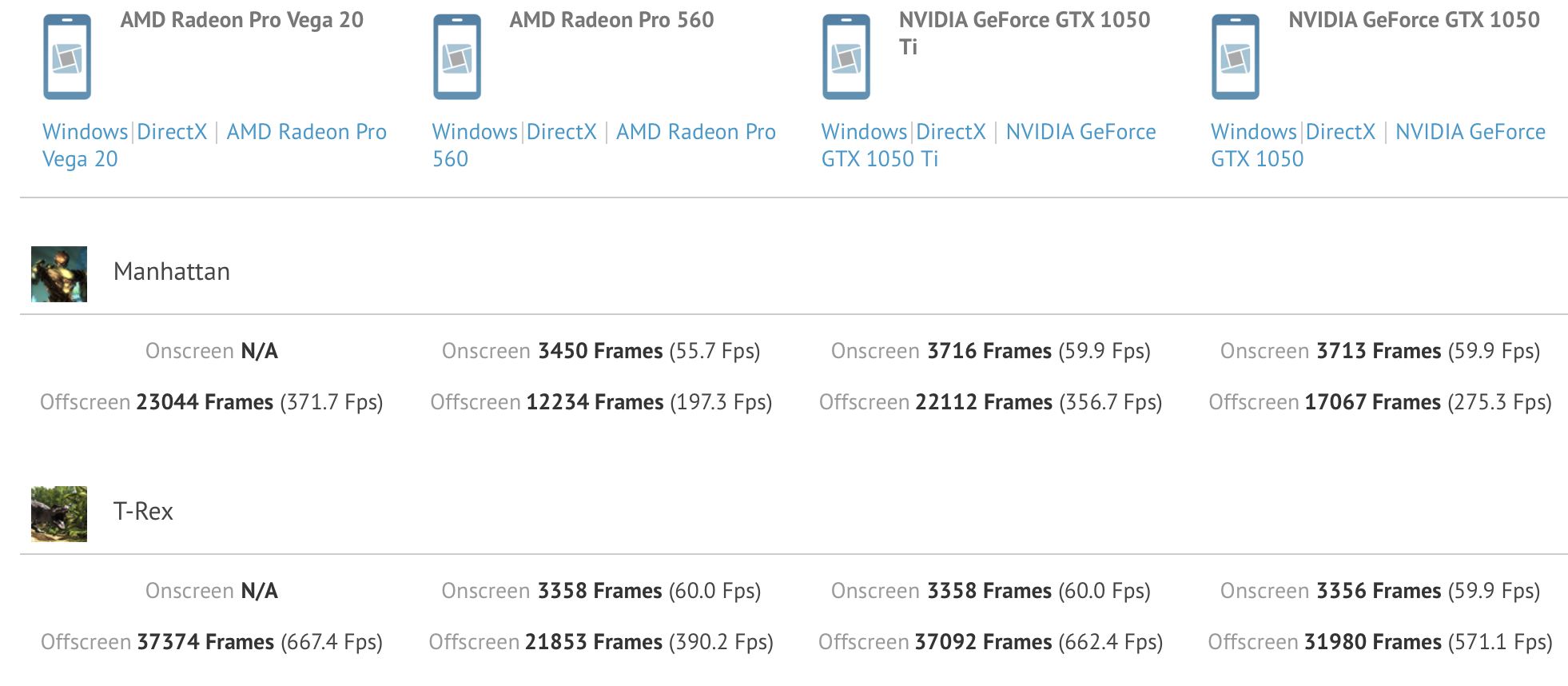The height and width of the screenshot is (686, 1568).
Task: Click the DirectX link under GTX 1050
Action: tap(1340, 132)
